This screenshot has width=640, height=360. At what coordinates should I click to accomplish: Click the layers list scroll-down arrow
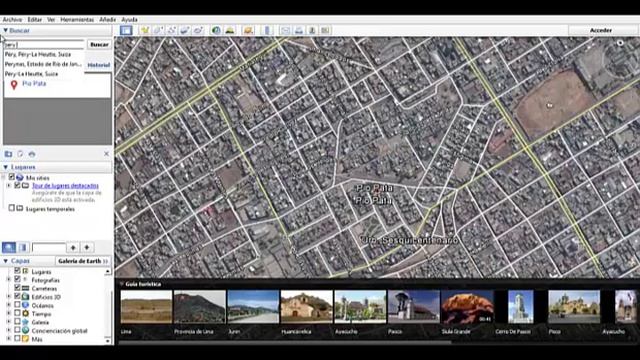tap(108, 340)
